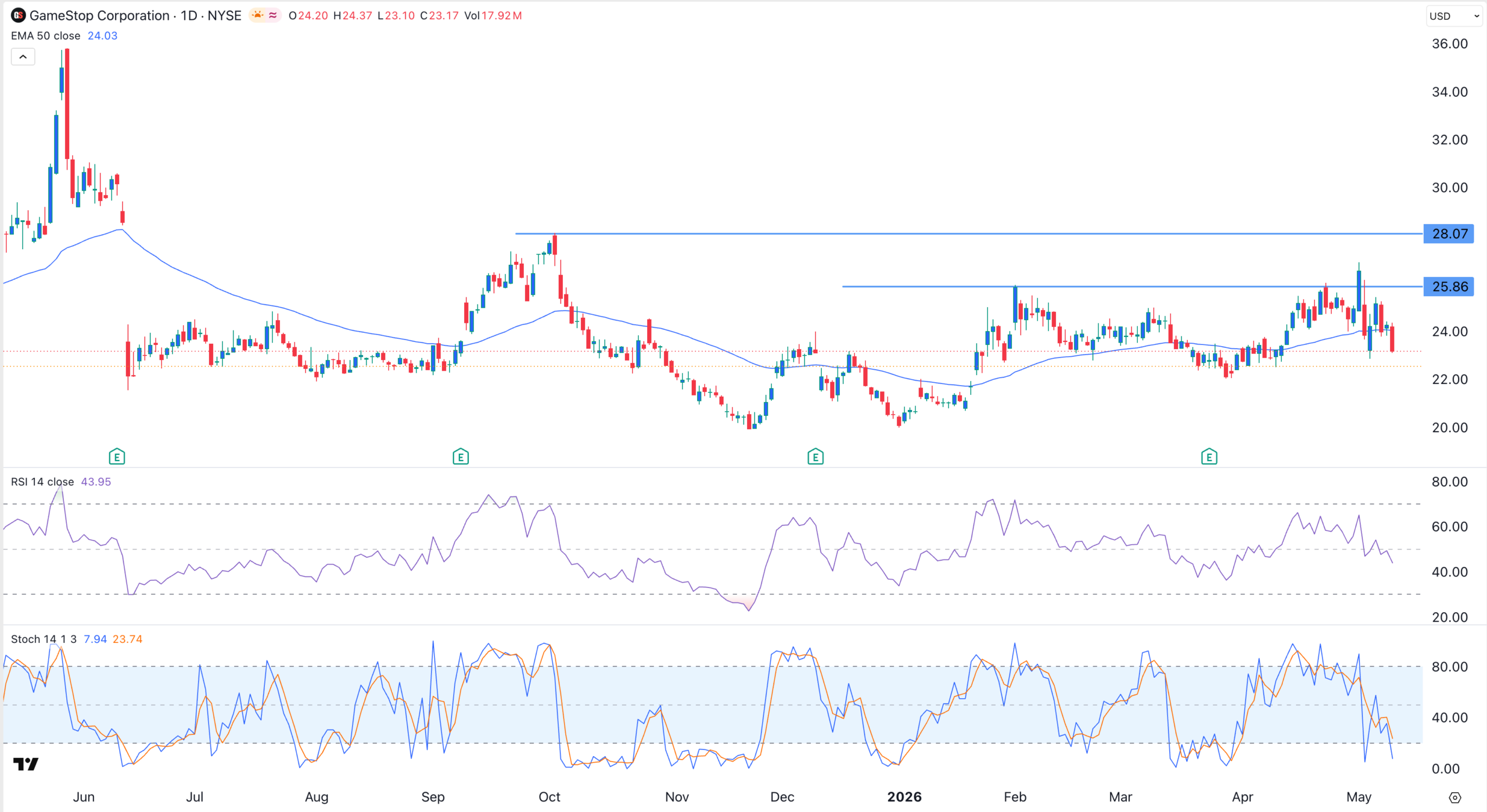The width and height of the screenshot is (1487, 812).
Task: Click the Aug label on time axis
Action: coord(317,797)
